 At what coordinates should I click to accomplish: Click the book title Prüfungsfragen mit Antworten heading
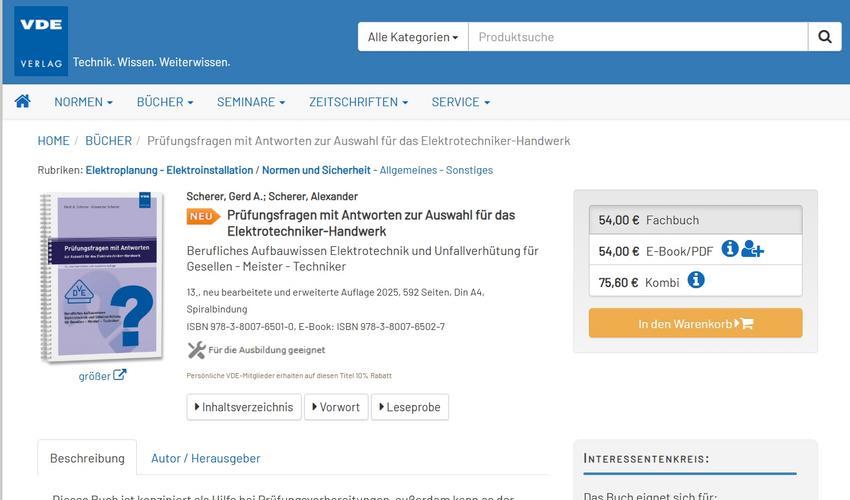click(371, 223)
